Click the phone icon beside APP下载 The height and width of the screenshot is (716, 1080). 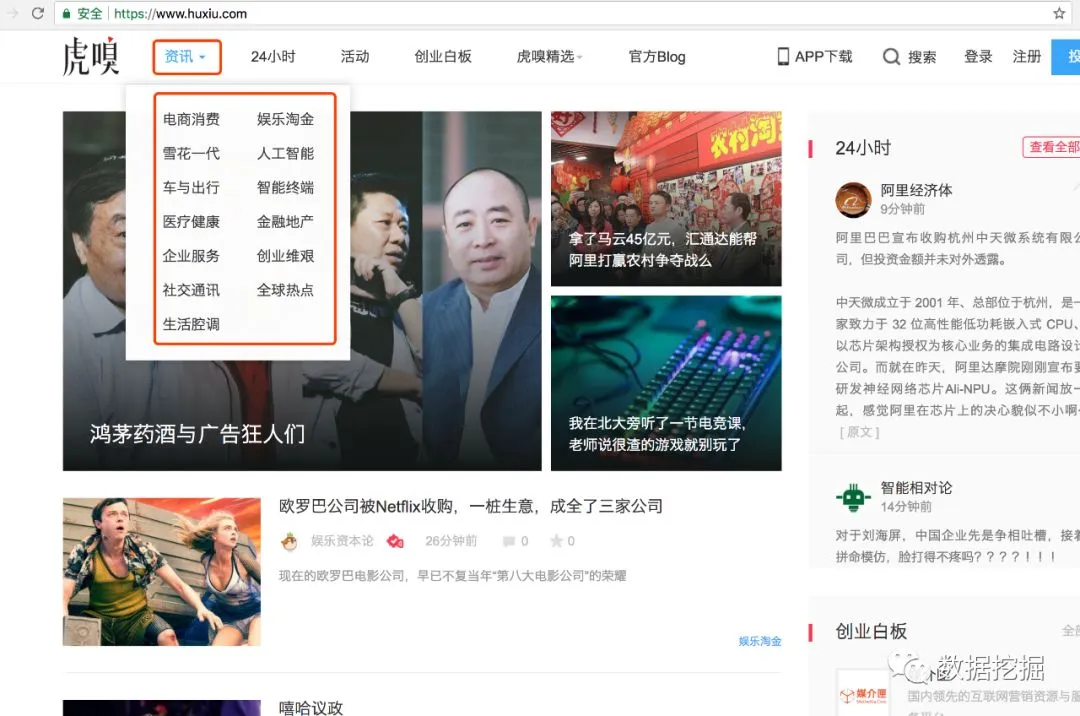click(783, 56)
